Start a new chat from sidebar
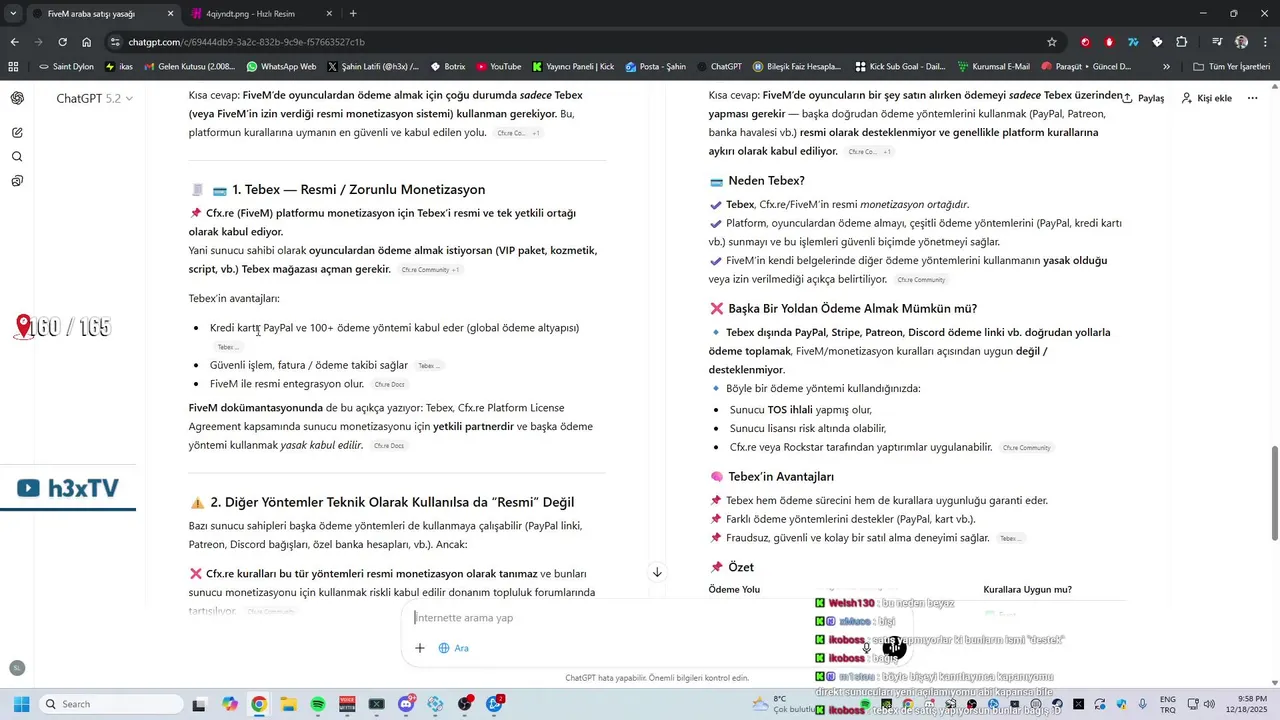 [x=17, y=132]
